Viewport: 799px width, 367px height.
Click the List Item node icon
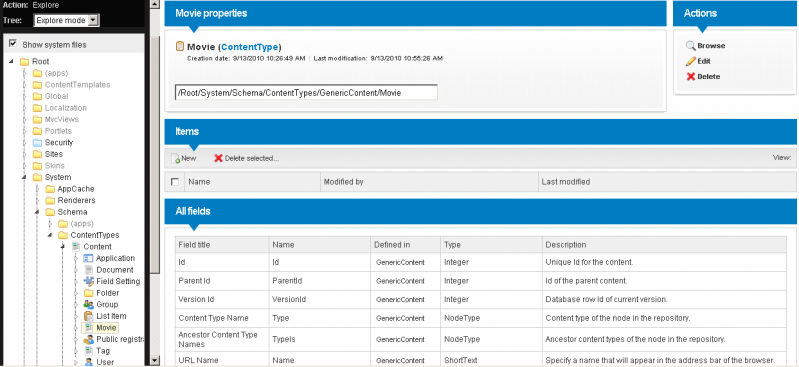[x=88, y=316]
